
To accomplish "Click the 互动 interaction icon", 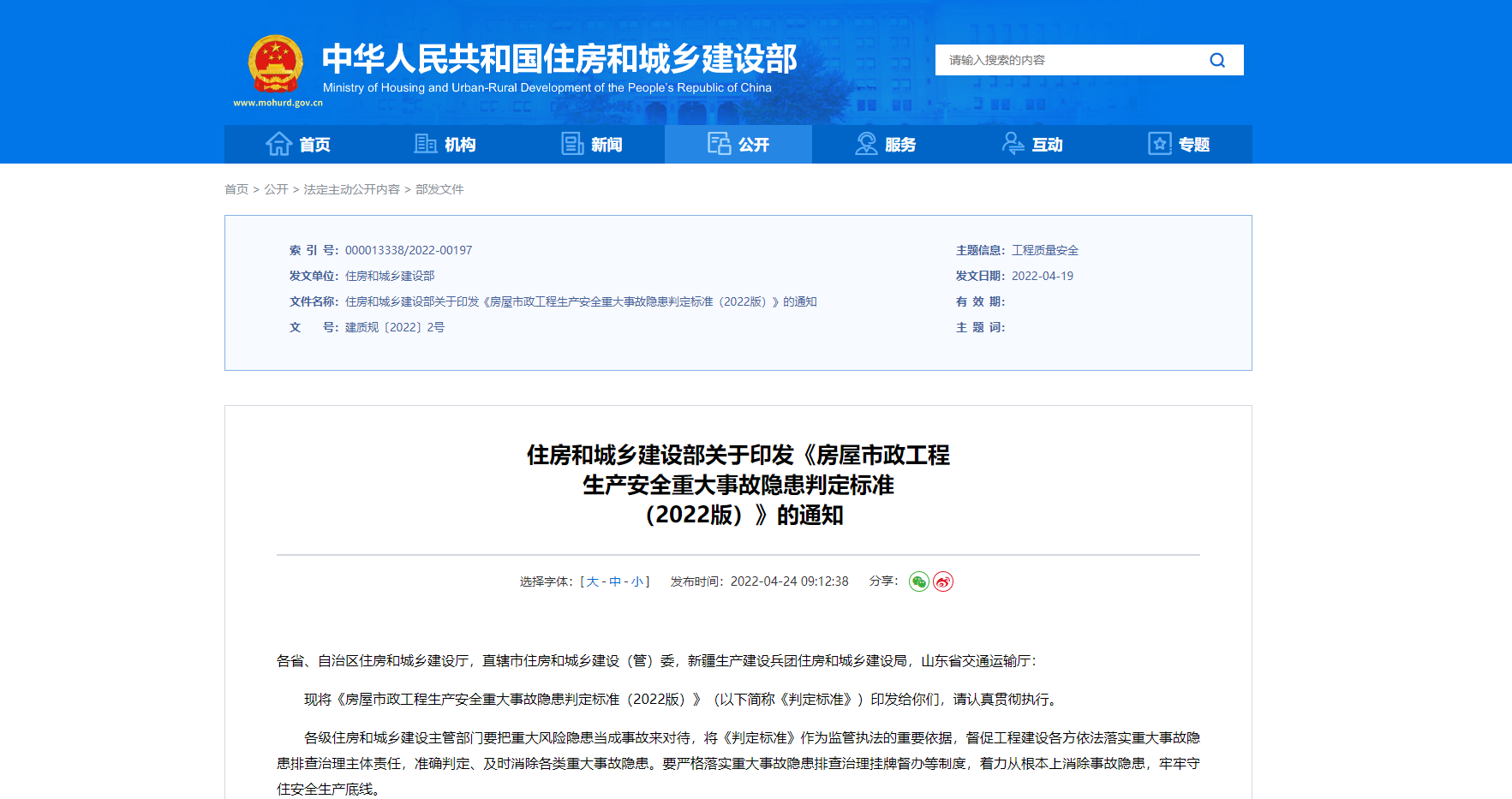I will click(x=1013, y=144).
